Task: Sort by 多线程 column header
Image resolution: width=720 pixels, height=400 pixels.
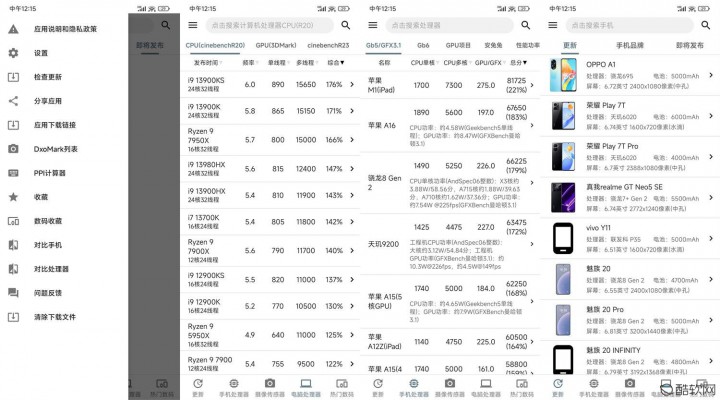Action: [306, 62]
